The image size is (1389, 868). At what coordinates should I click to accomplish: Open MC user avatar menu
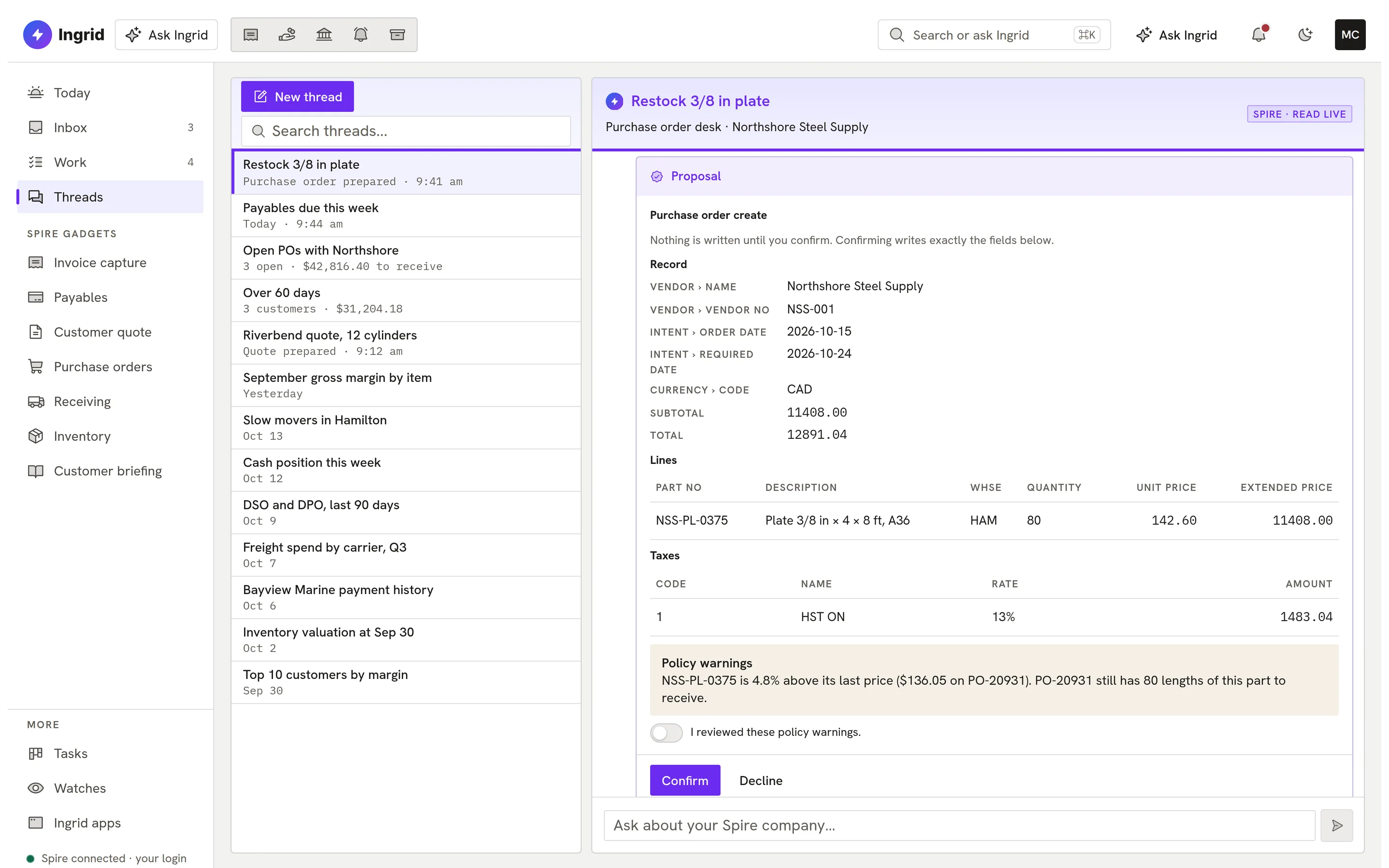tap(1350, 35)
